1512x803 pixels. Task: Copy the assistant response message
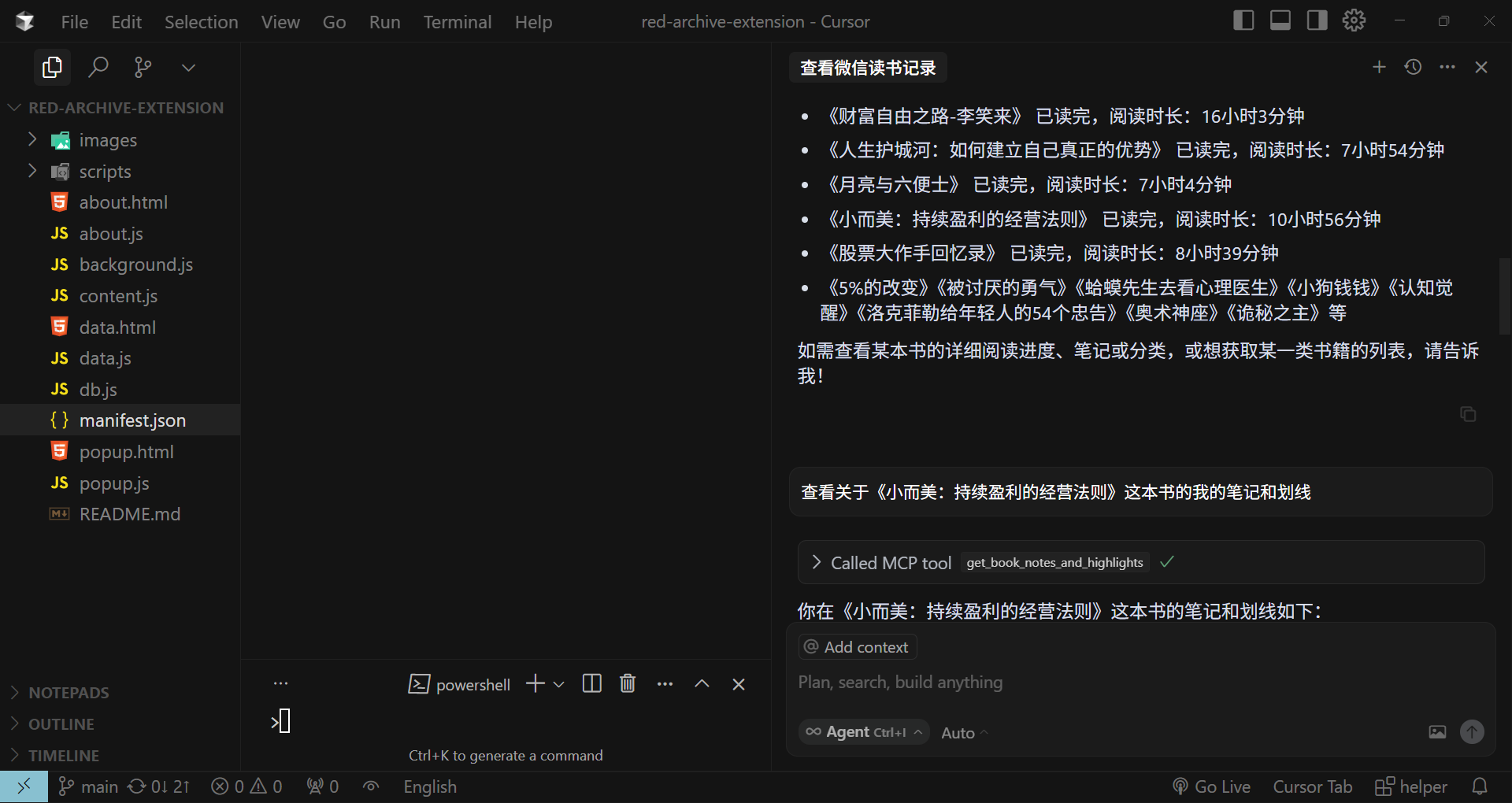click(1468, 414)
